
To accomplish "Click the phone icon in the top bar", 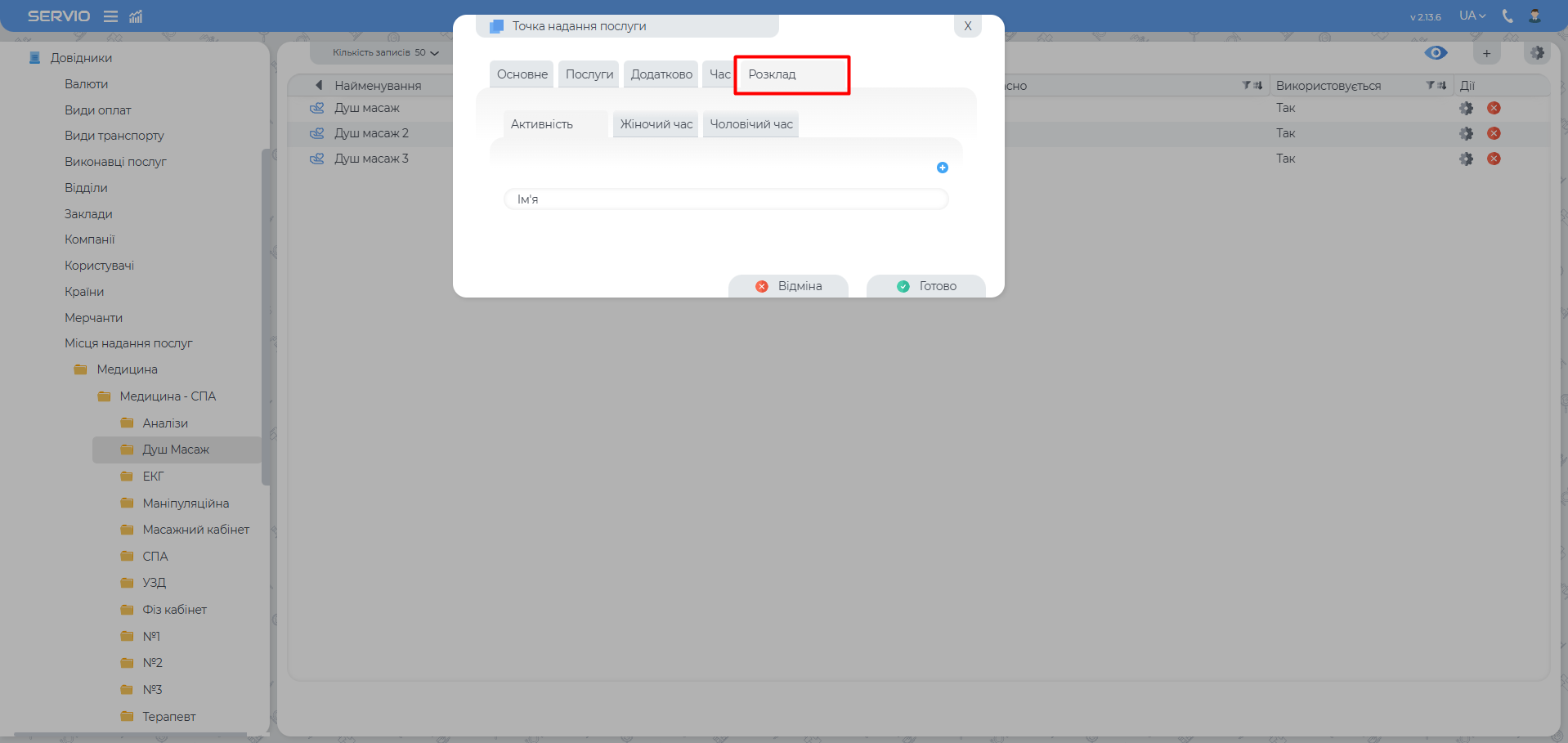I will (1508, 16).
